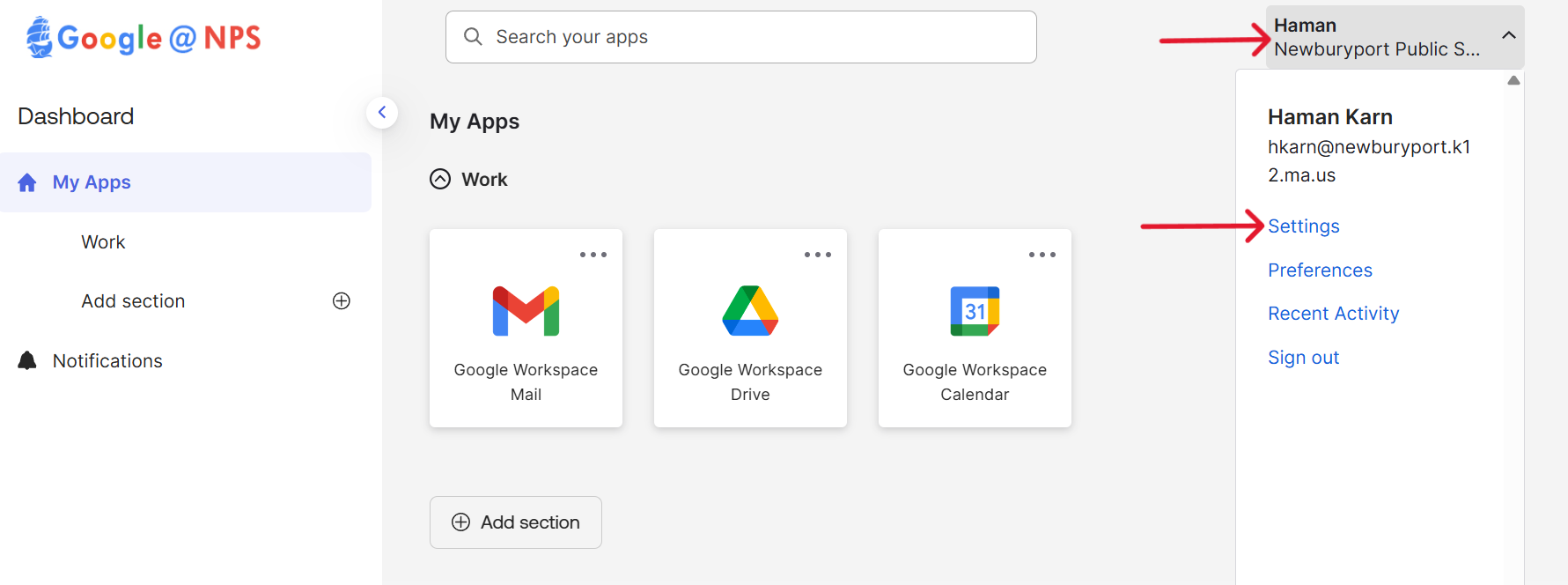Click the Google @ NPS logo
The width and height of the screenshot is (1568, 585).
tap(144, 38)
